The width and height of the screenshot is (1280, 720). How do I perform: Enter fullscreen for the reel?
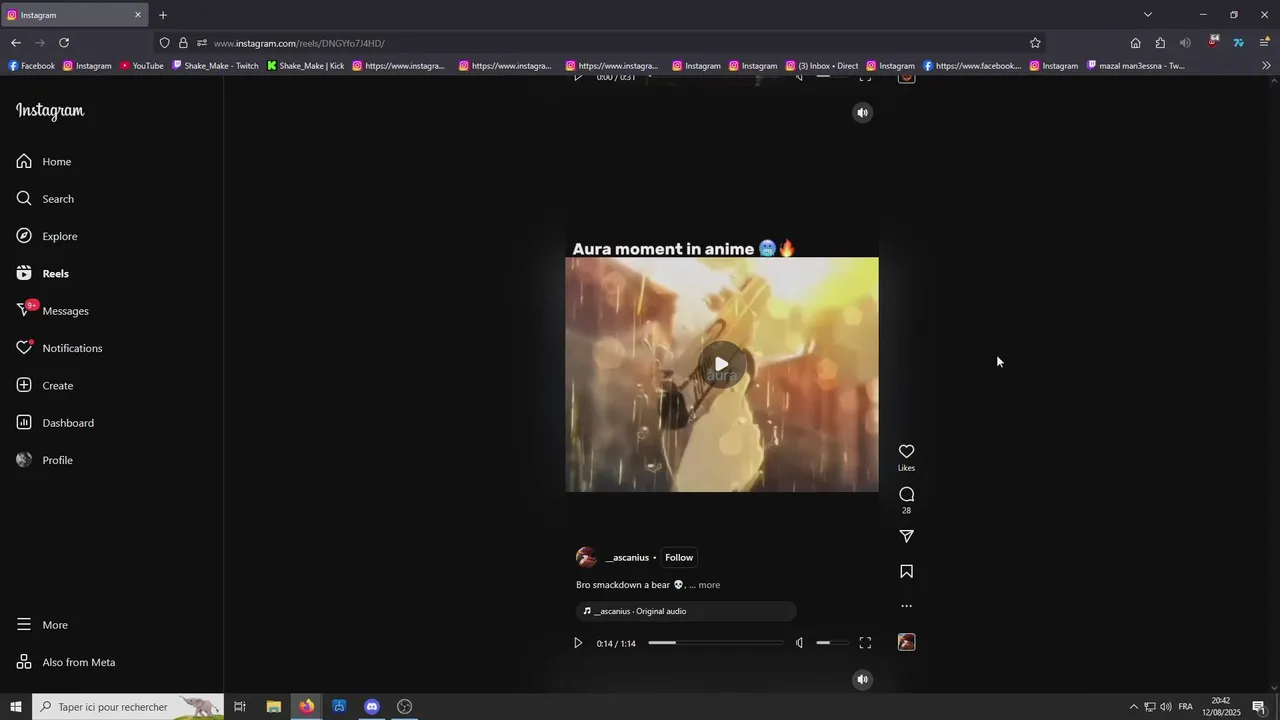[x=865, y=643]
